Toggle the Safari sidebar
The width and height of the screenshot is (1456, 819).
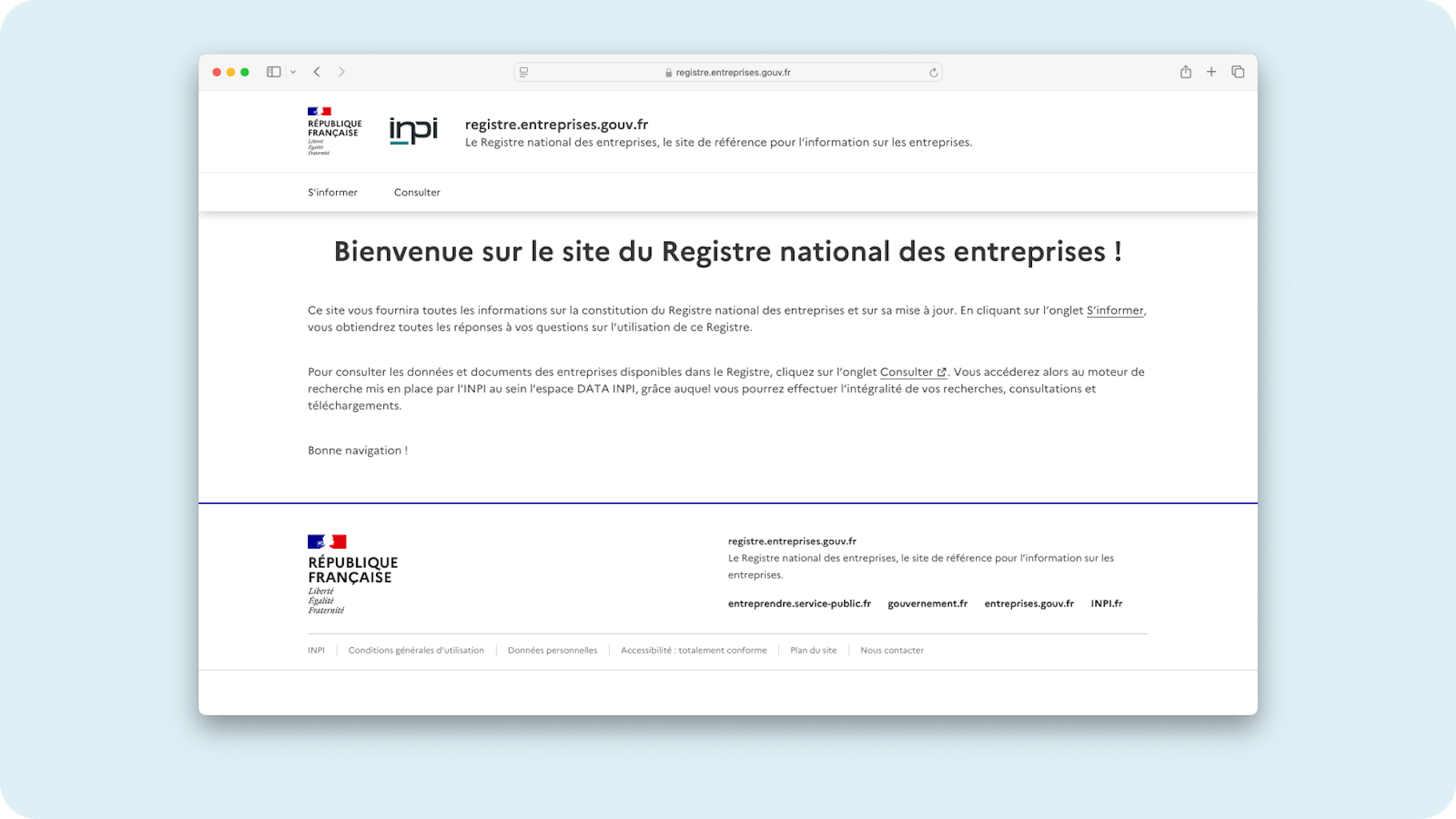pyautogui.click(x=272, y=71)
